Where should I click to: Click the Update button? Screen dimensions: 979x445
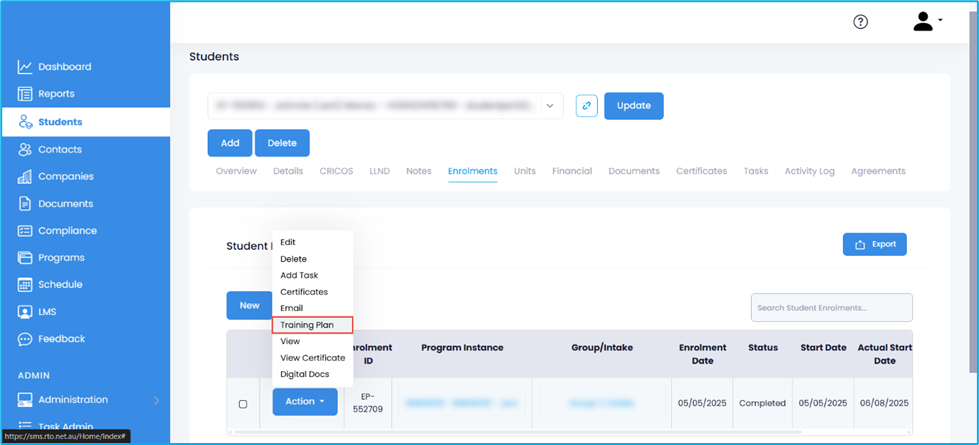[x=633, y=105]
